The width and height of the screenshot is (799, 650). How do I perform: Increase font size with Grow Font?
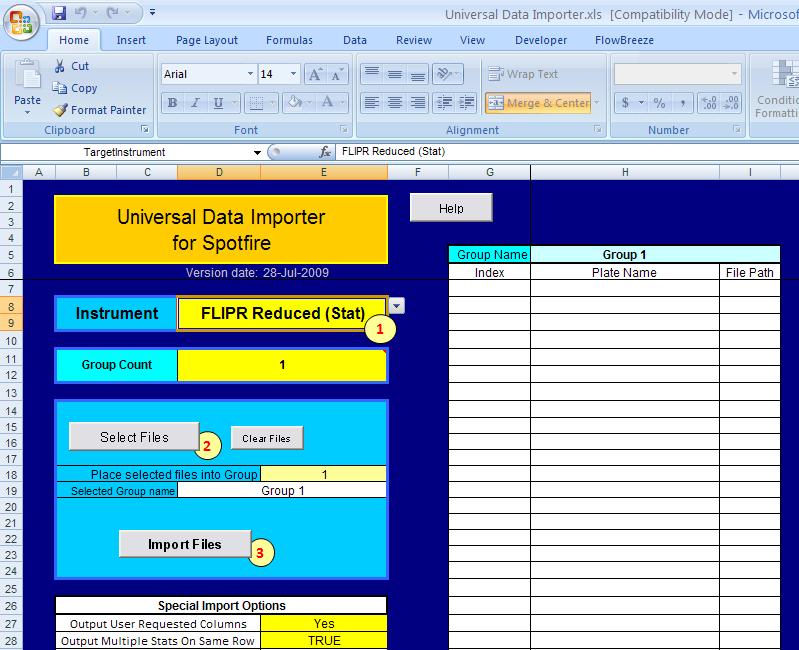pos(315,74)
